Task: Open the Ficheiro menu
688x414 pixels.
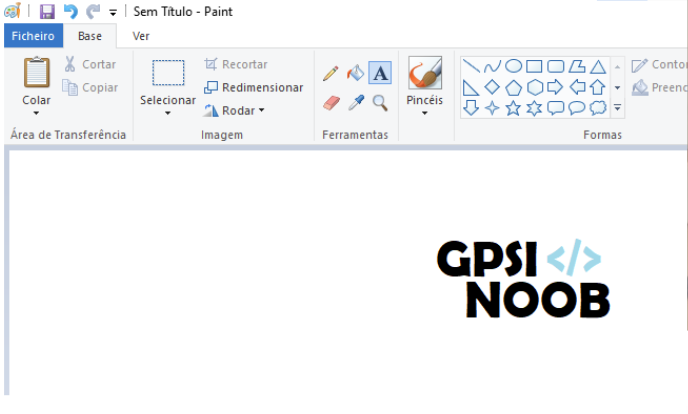Action: 33,36
